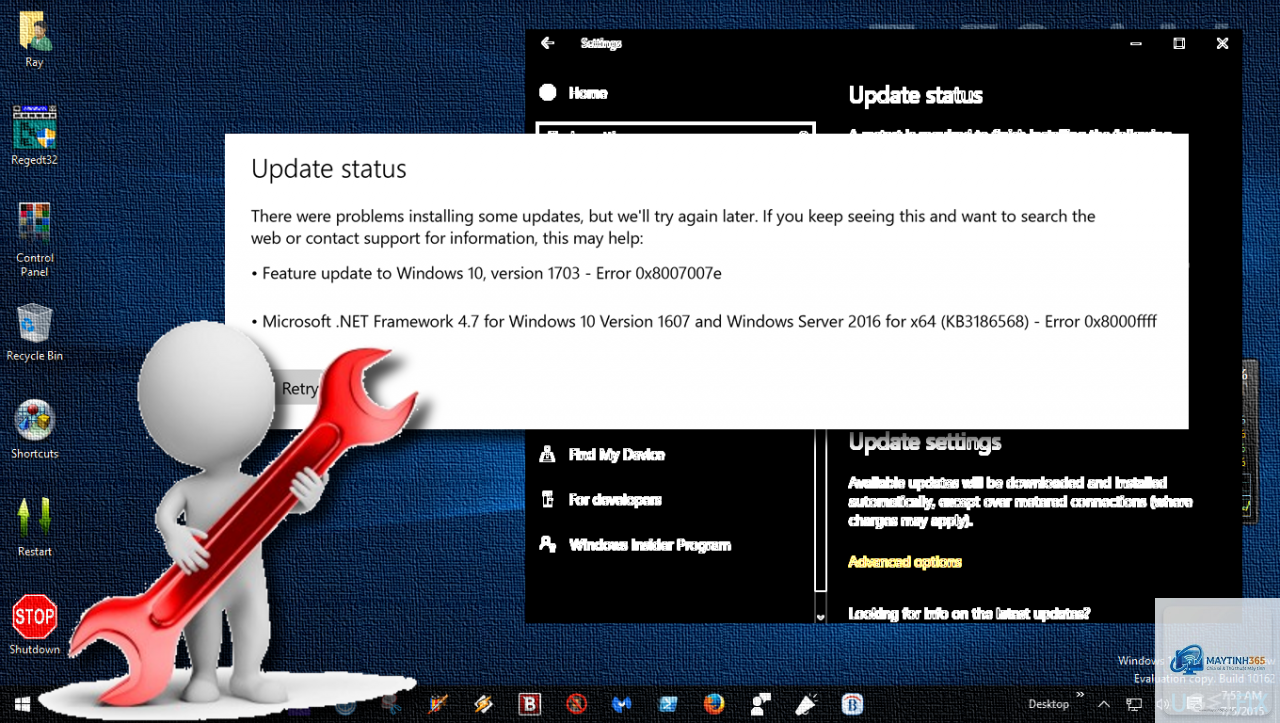The image size is (1280, 723).
Task: Click 'Looking for info on the latest updates?' text
Action: pyautogui.click(x=969, y=613)
